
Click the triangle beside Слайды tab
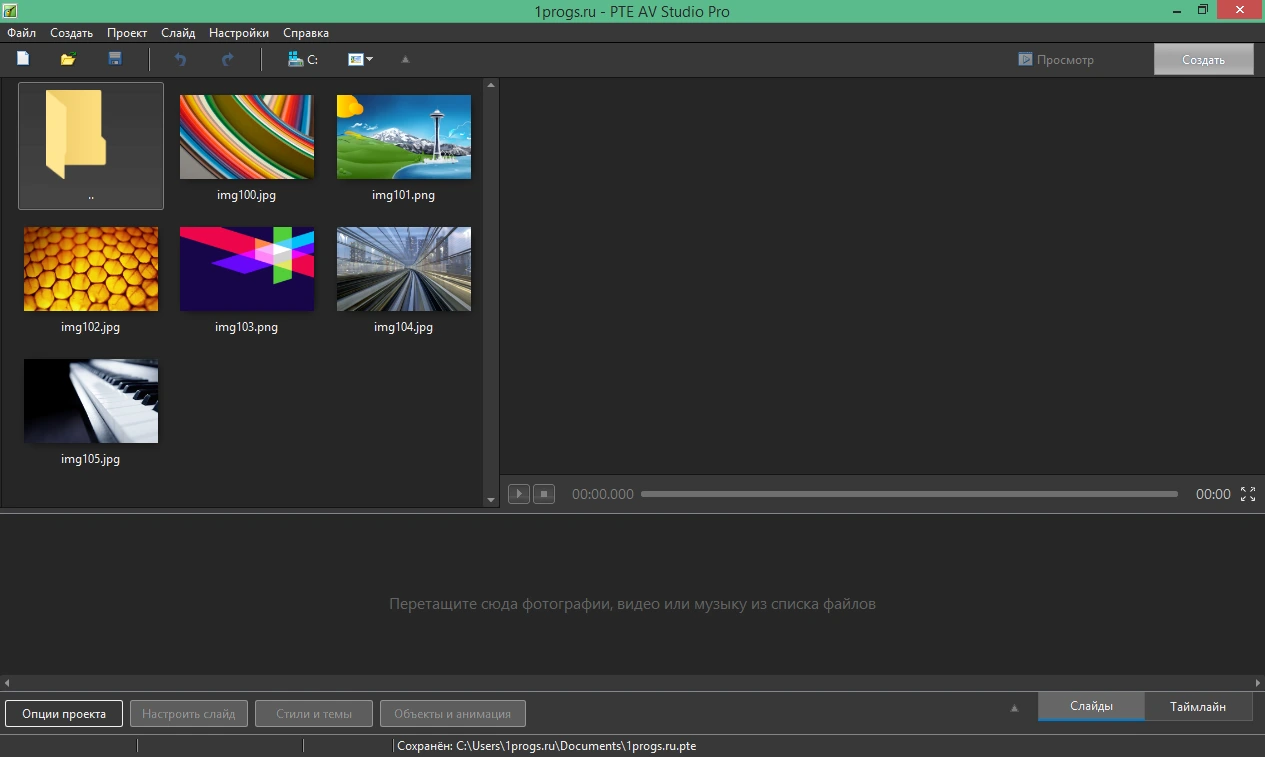(x=1015, y=708)
